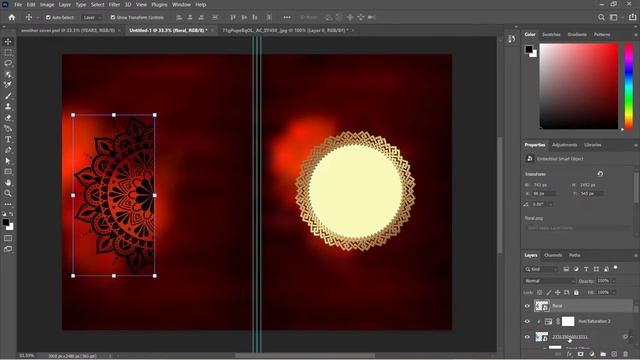Select the Horizontal Type tool
Viewport: 640px width, 360px height.
8,139
